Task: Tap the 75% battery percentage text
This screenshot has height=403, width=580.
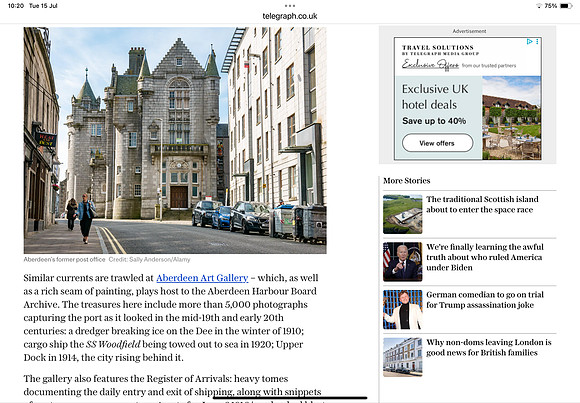Action: pyautogui.click(x=550, y=6)
